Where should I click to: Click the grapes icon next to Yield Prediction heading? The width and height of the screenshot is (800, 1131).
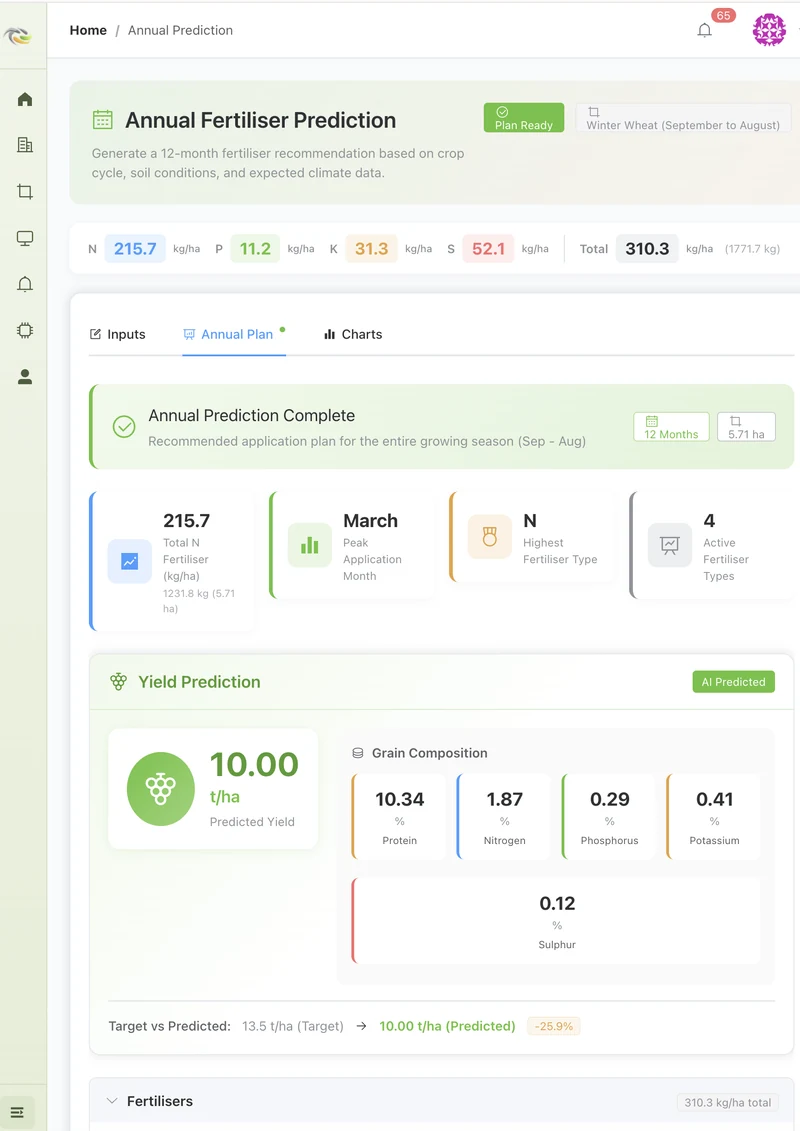click(x=118, y=682)
